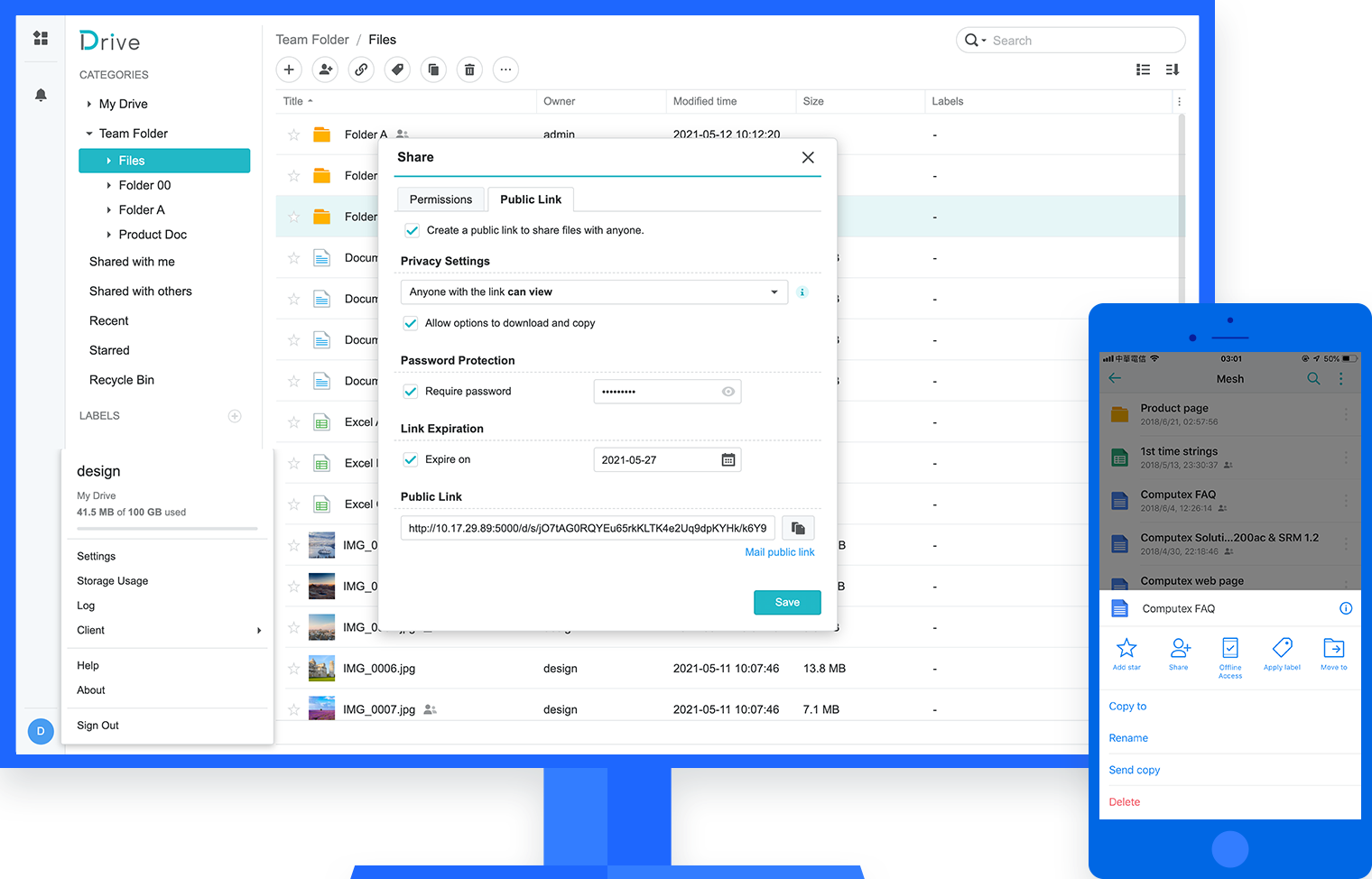This screenshot has height=879, width=1372.
Task: Expand the Folder 00 tree item
Action: pyautogui.click(x=108, y=185)
